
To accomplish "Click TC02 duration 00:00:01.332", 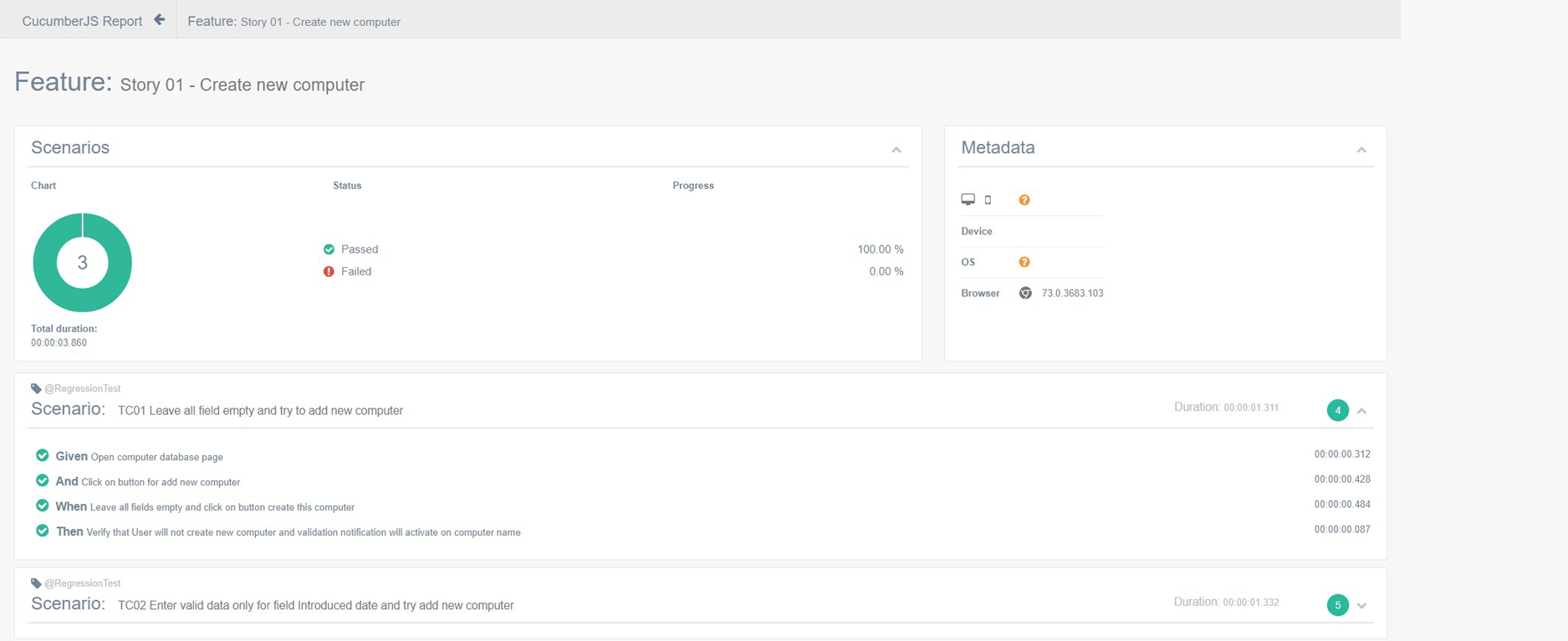I will pos(1251,603).
